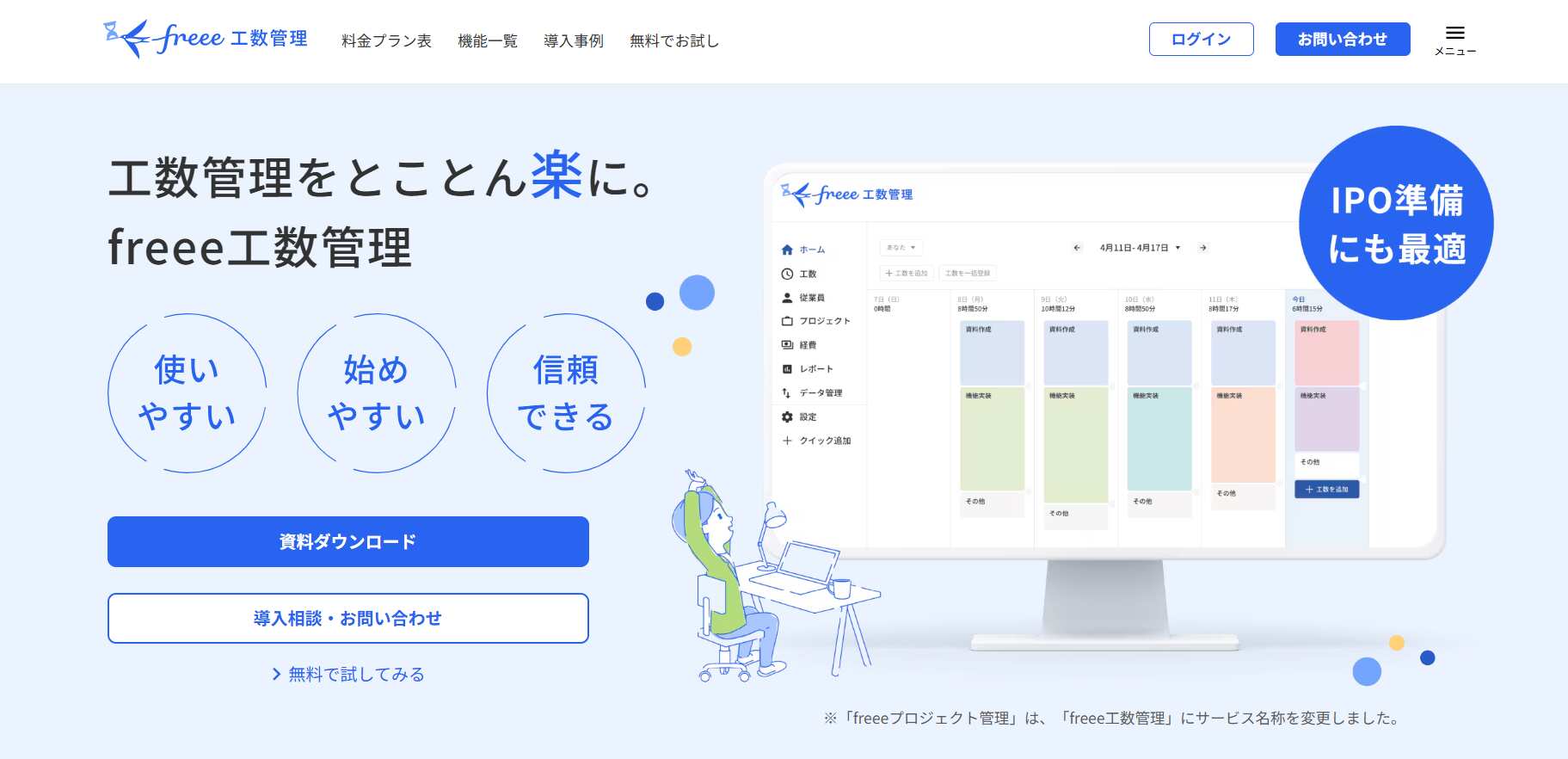Click the grey 工数を追加 button in mockup toolbar
This screenshot has height=759, width=1568.
(x=907, y=273)
